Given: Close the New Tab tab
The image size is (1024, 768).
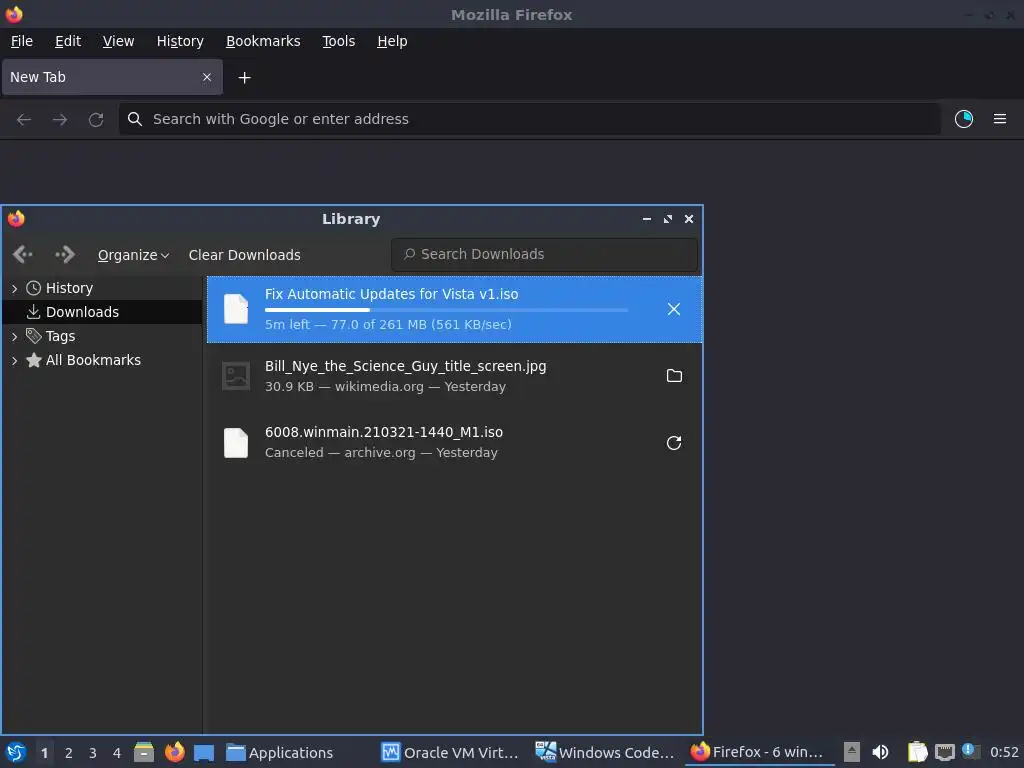Looking at the screenshot, I should tap(206, 77).
